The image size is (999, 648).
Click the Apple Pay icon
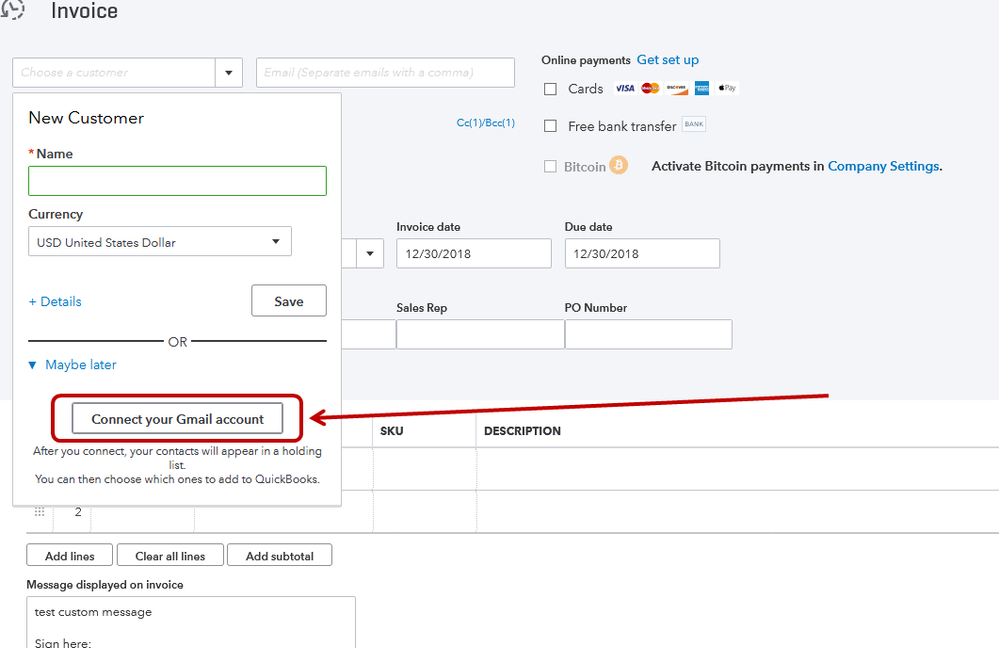point(727,89)
